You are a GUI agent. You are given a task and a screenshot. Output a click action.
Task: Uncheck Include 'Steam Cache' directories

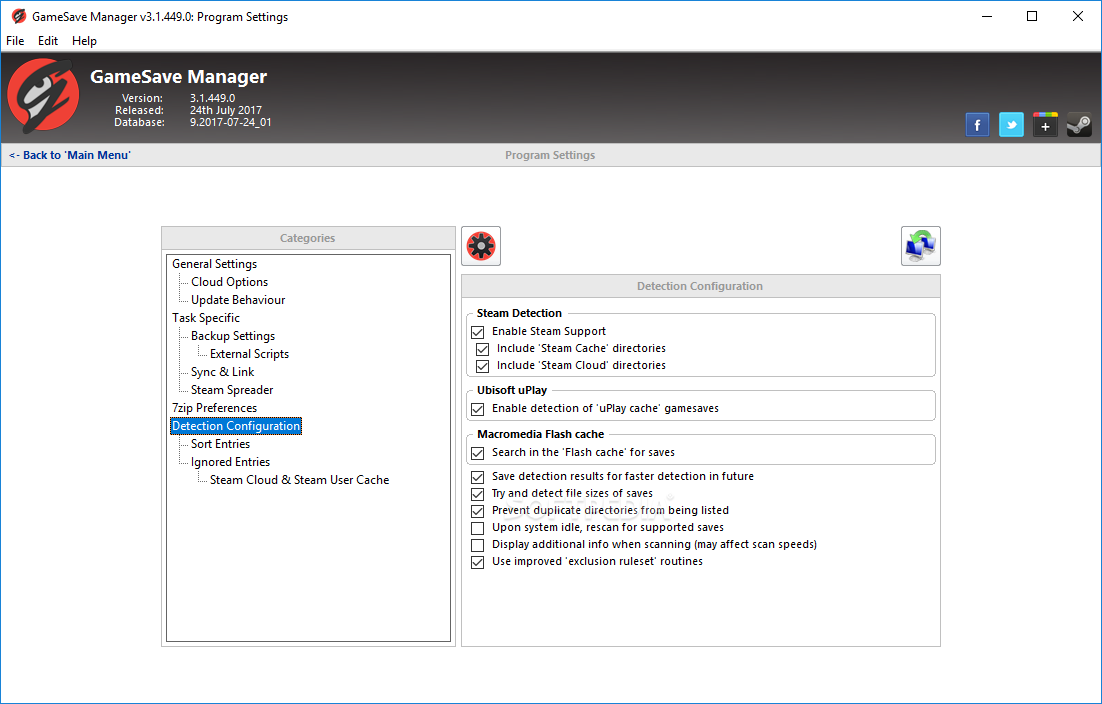coord(482,348)
